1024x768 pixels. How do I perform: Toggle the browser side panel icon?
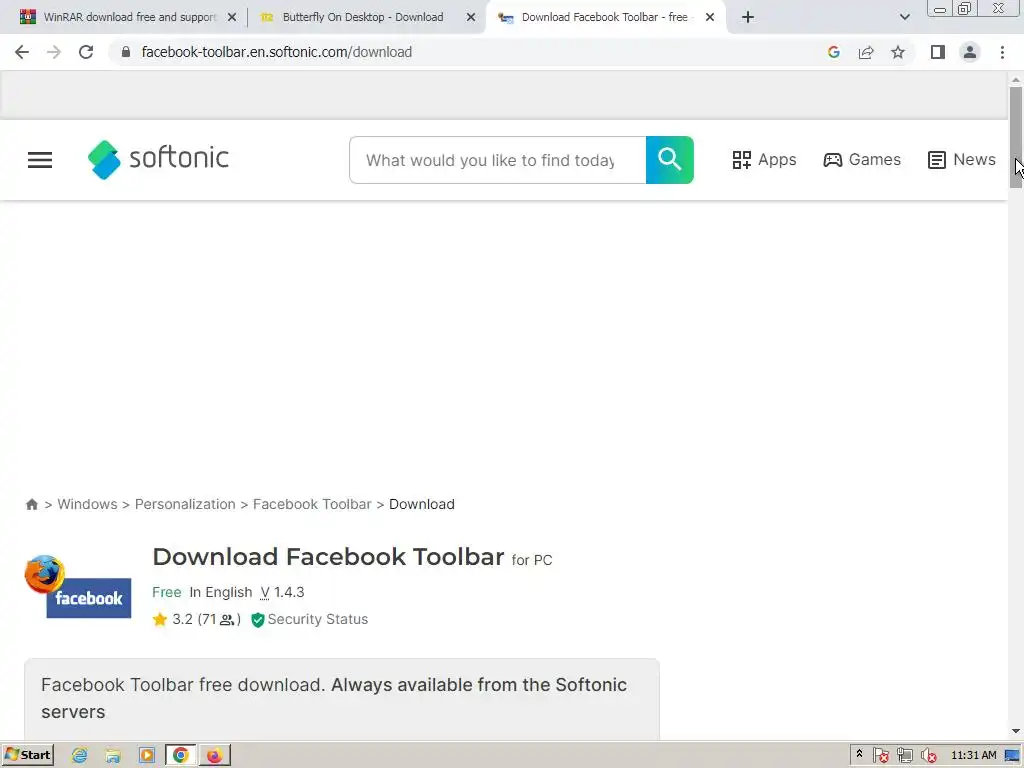pyautogui.click(x=938, y=52)
